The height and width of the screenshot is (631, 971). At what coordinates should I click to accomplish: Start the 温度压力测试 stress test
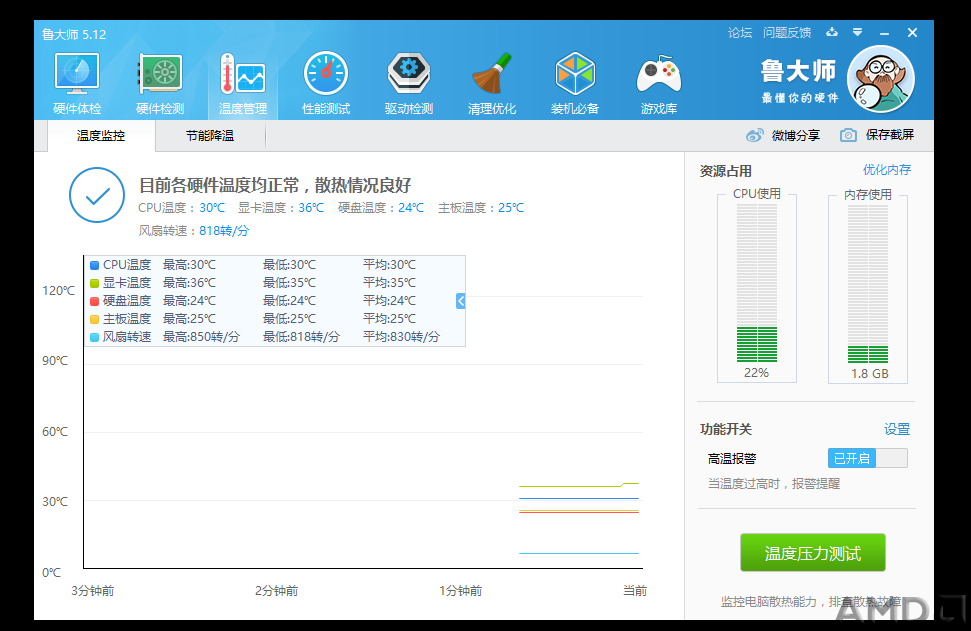pos(812,552)
